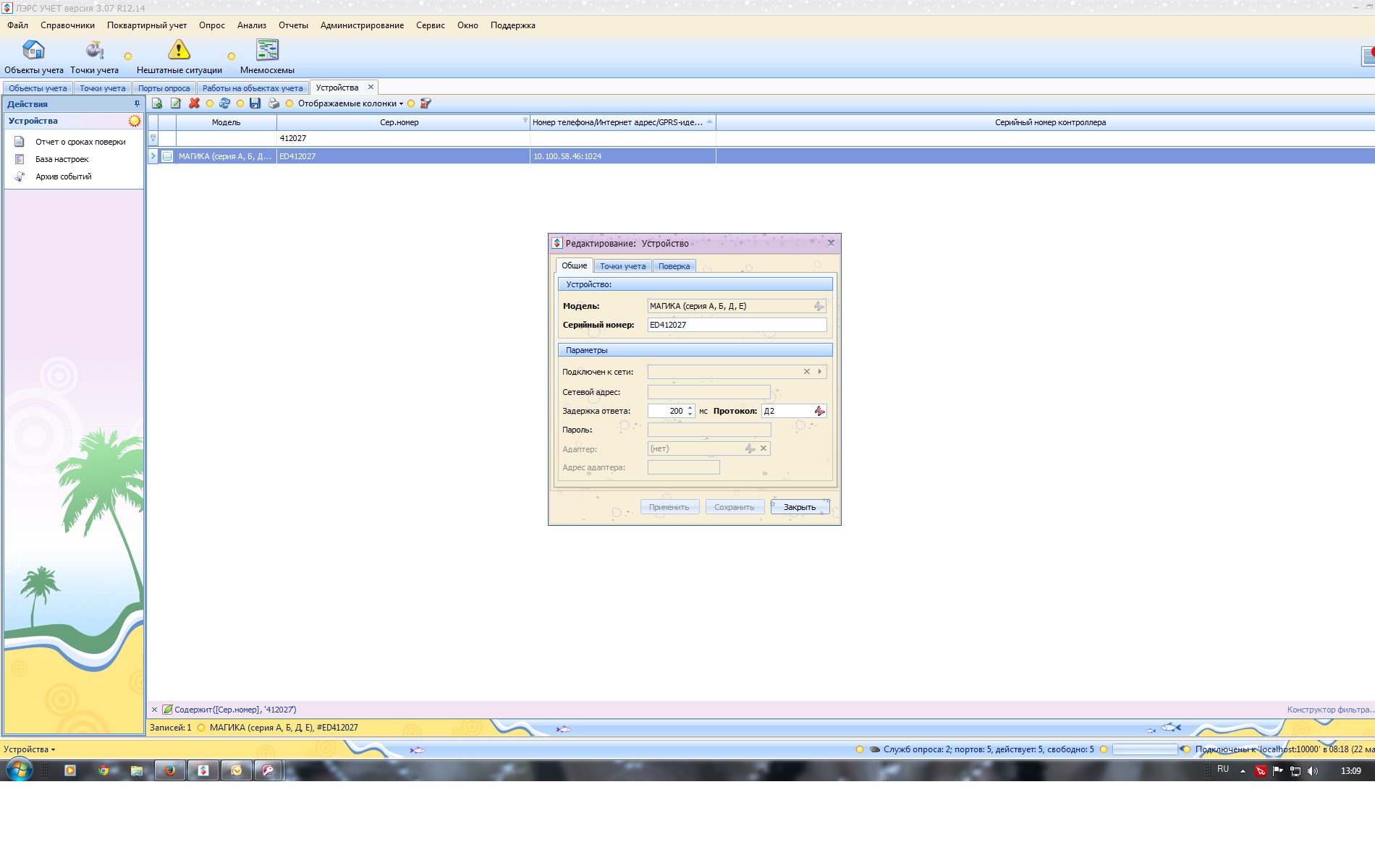This screenshot has height=868, width=1375.
Task: Click the Объекты учета house icon
Action: coord(33,51)
